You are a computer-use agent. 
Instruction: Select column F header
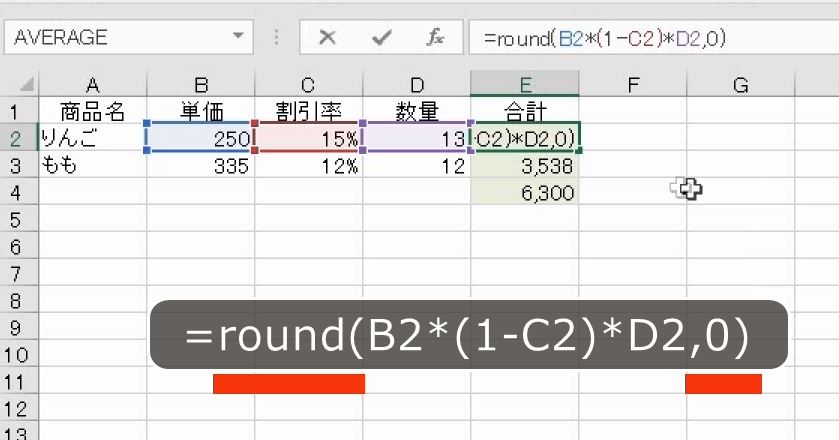point(633,85)
